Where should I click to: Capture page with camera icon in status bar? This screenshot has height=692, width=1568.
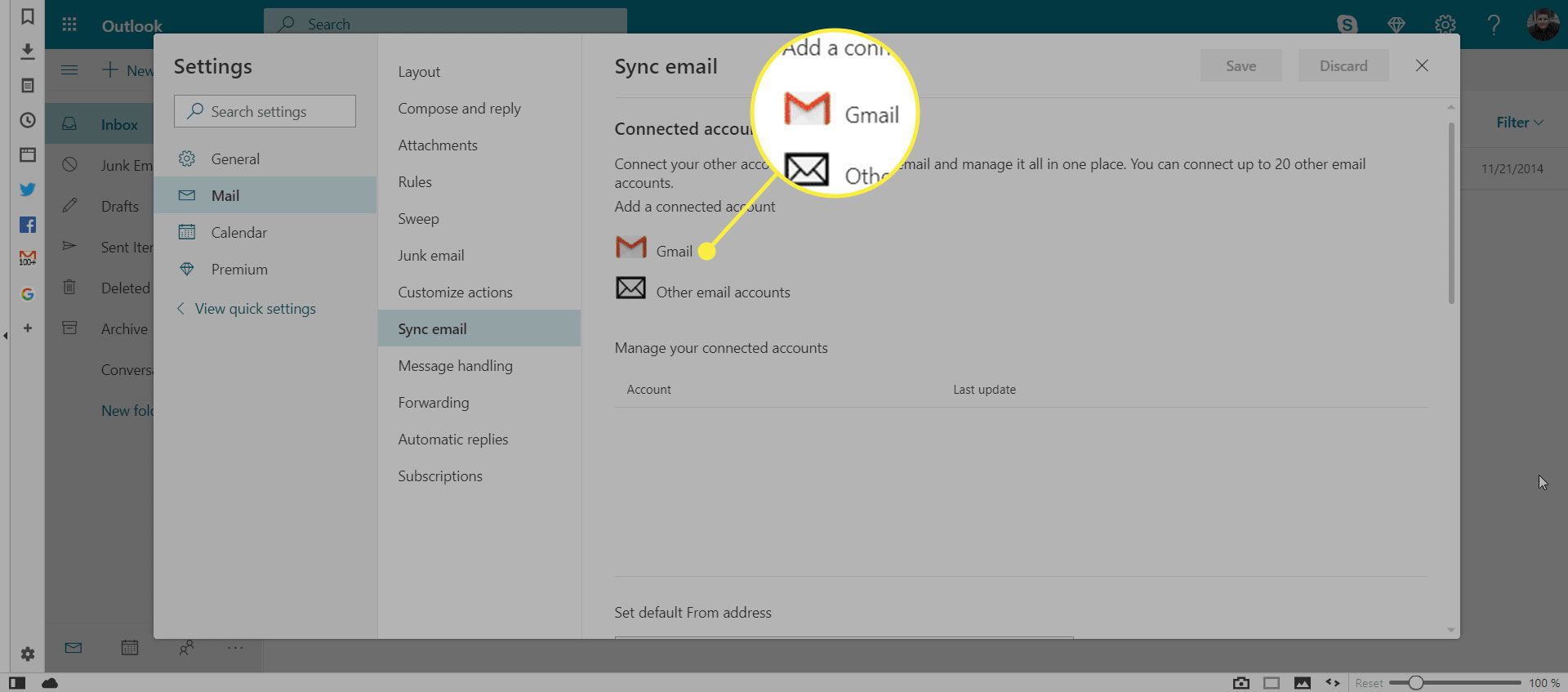(x=1241, y=683)
